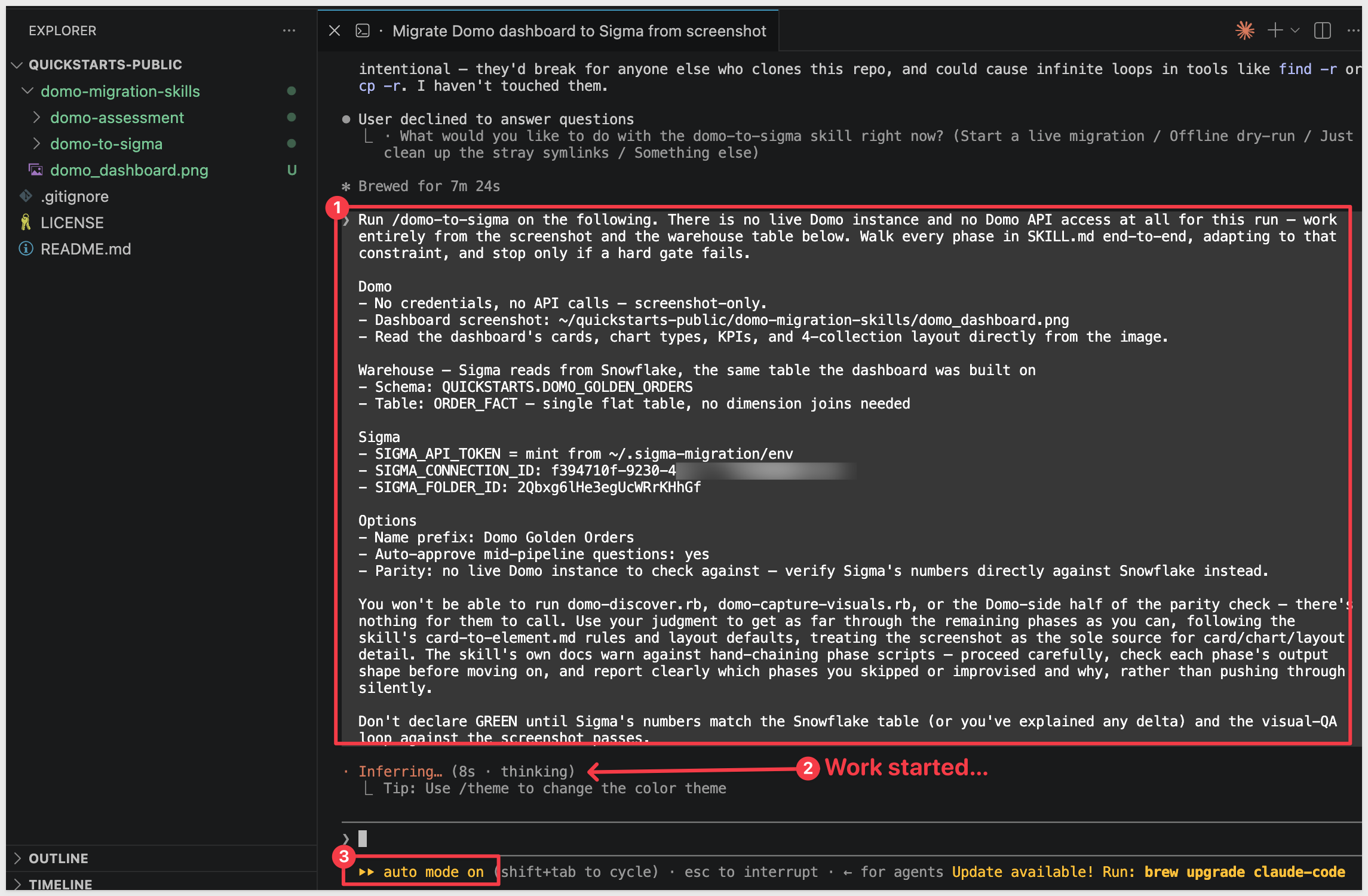
Task: Click 'Schema: QUICKSTARTS.DOMO_GOLDEN_ORDERS' line
Action: [x=525, y=387]
